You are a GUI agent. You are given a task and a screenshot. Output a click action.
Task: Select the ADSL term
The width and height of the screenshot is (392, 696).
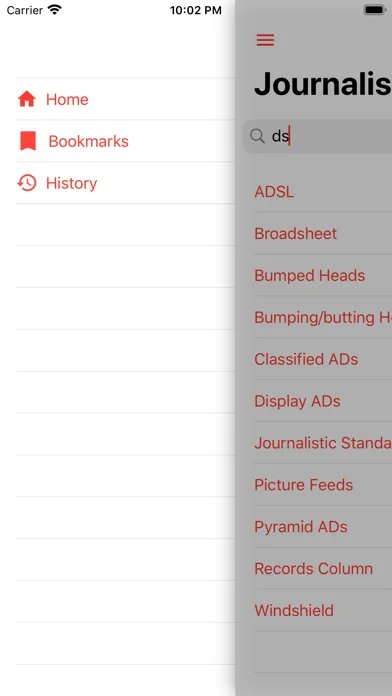[x=323, y=192]
